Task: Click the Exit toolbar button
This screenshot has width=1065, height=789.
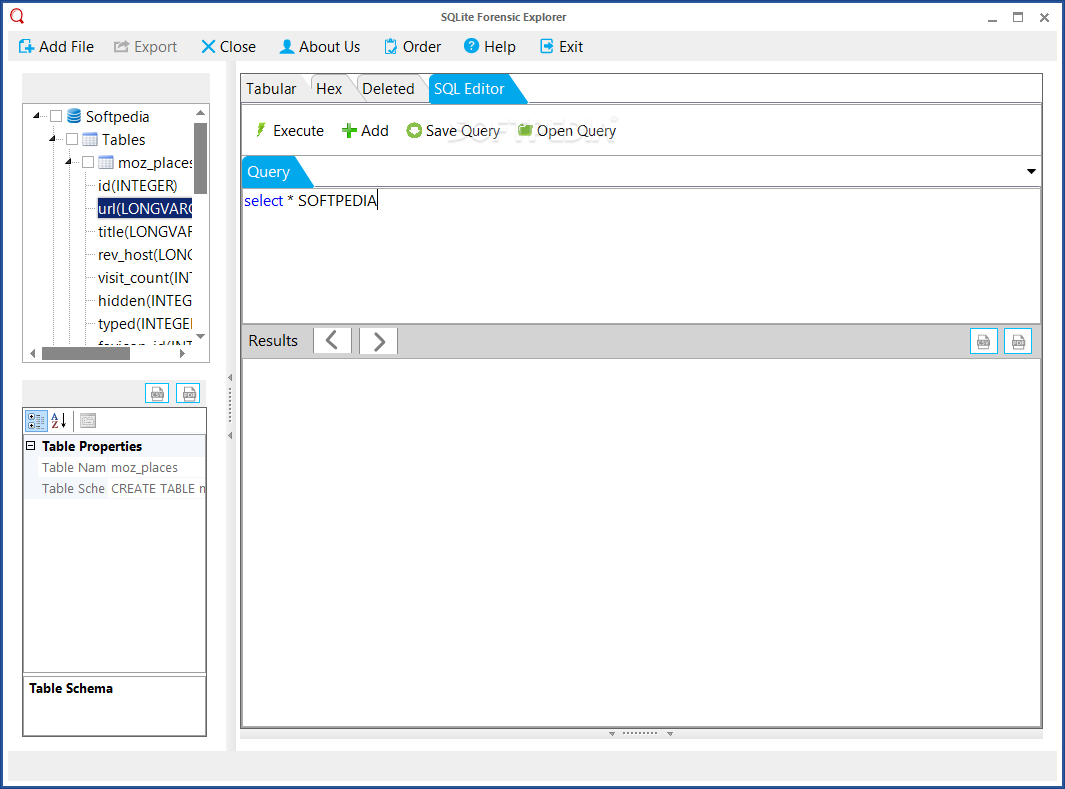Action: click(x=561, y=47)
